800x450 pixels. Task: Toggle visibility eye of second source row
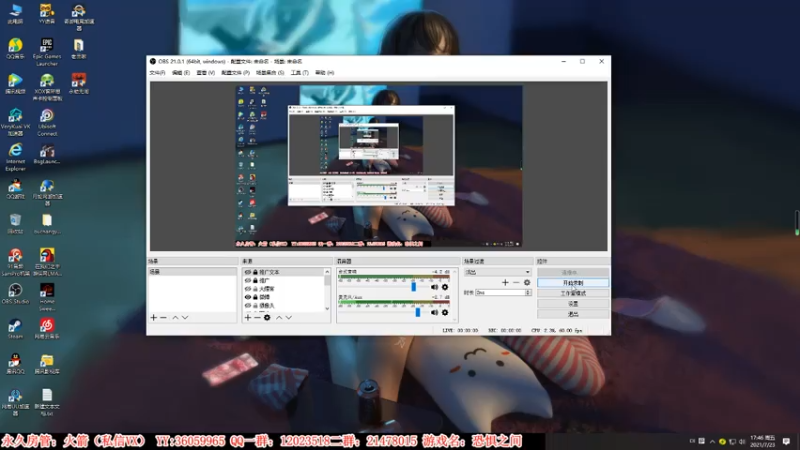coord(248,281)
